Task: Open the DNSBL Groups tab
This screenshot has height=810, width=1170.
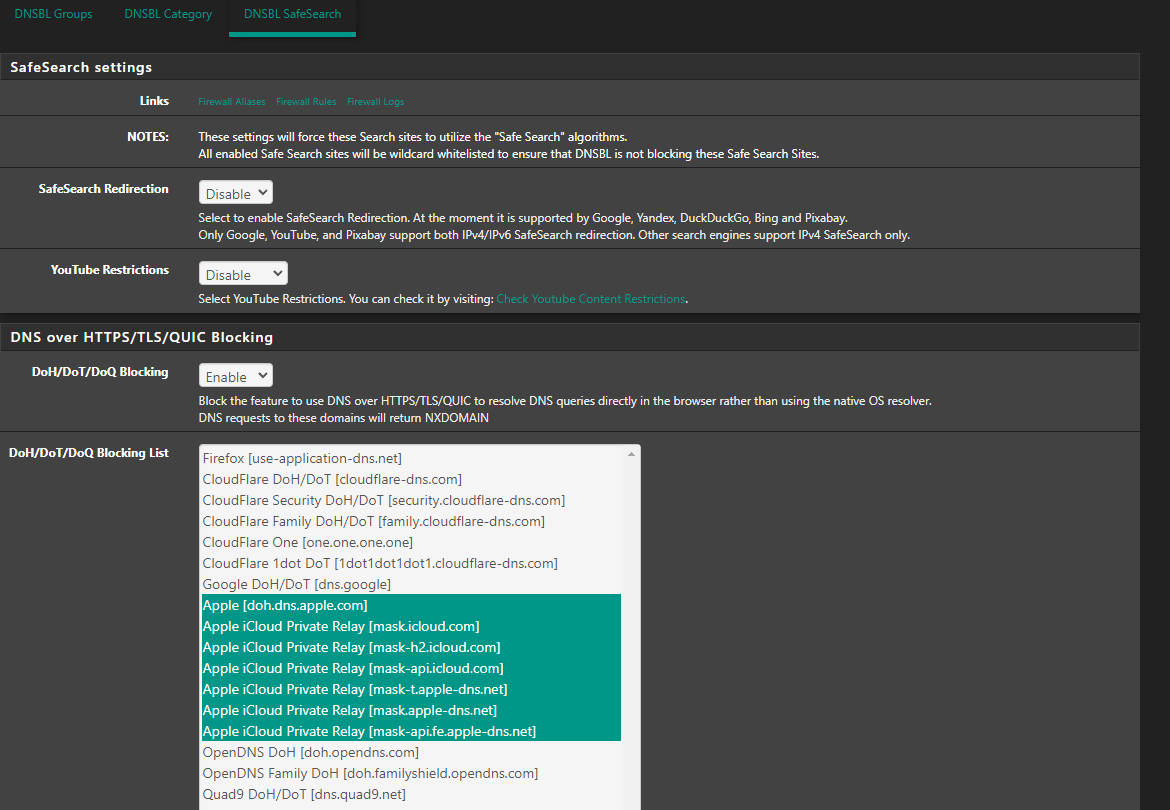Action: 54,14
